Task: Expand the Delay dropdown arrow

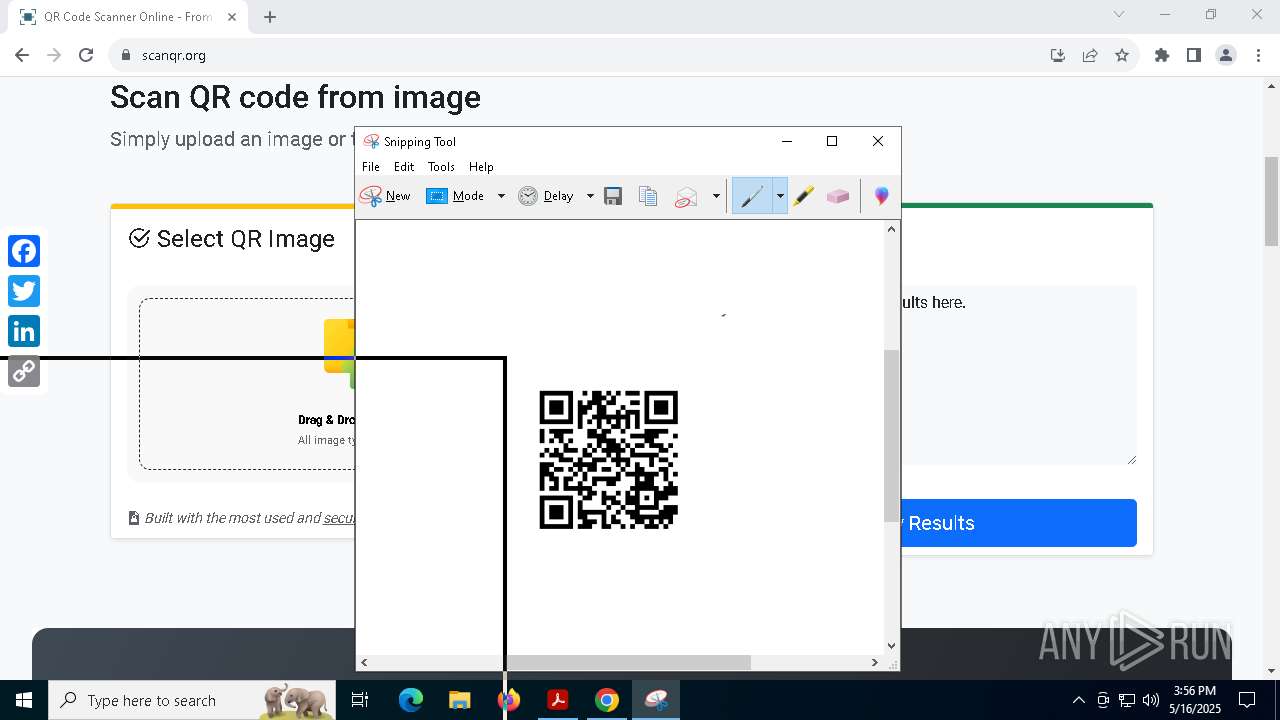Action: (x=590, y=196)
